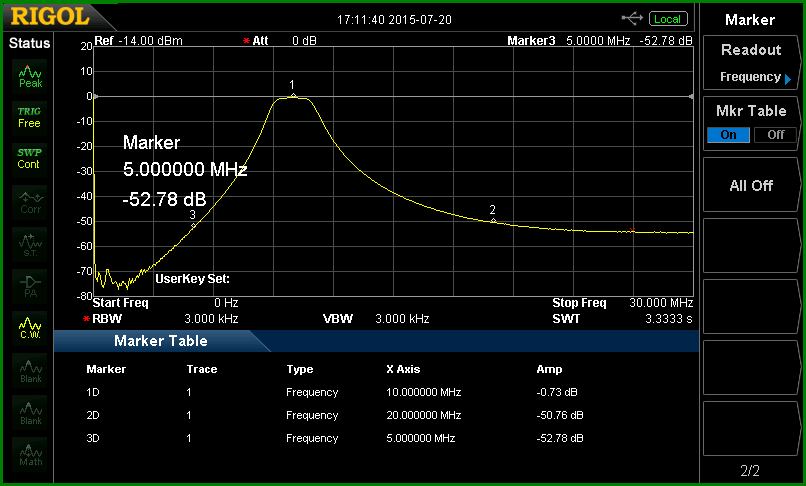The height and width of the screenshot is (486, 806).
Task: Click the RIGOL logo
Action: 50,17
